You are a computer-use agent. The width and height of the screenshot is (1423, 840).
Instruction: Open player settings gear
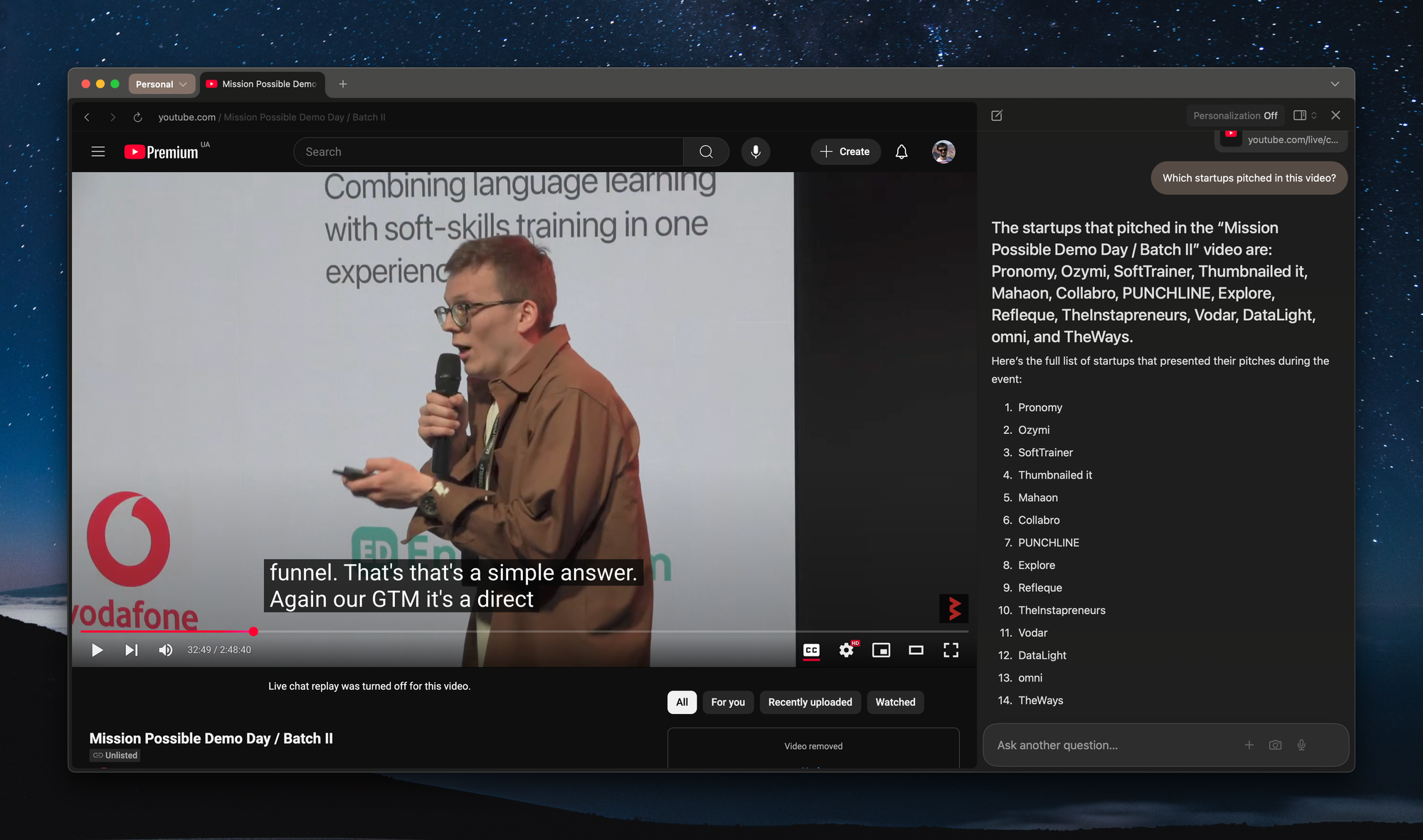846,650
